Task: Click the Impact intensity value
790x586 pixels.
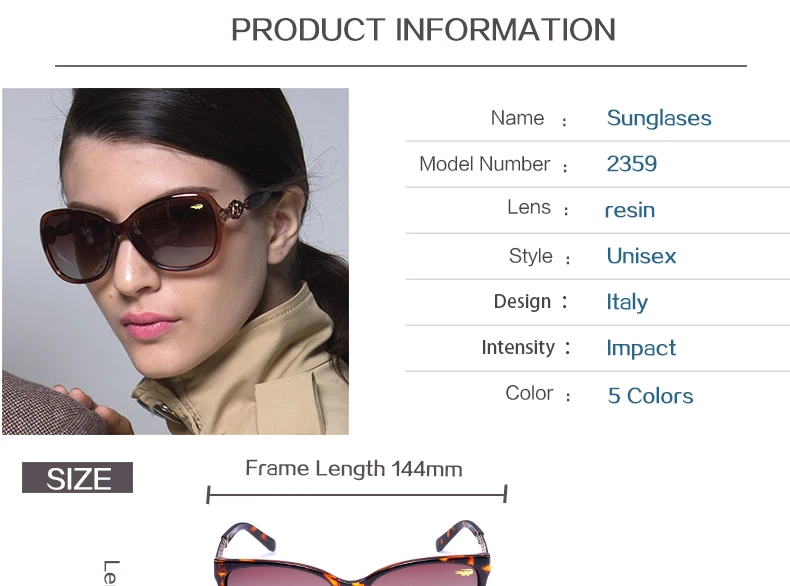Action: 641,348
